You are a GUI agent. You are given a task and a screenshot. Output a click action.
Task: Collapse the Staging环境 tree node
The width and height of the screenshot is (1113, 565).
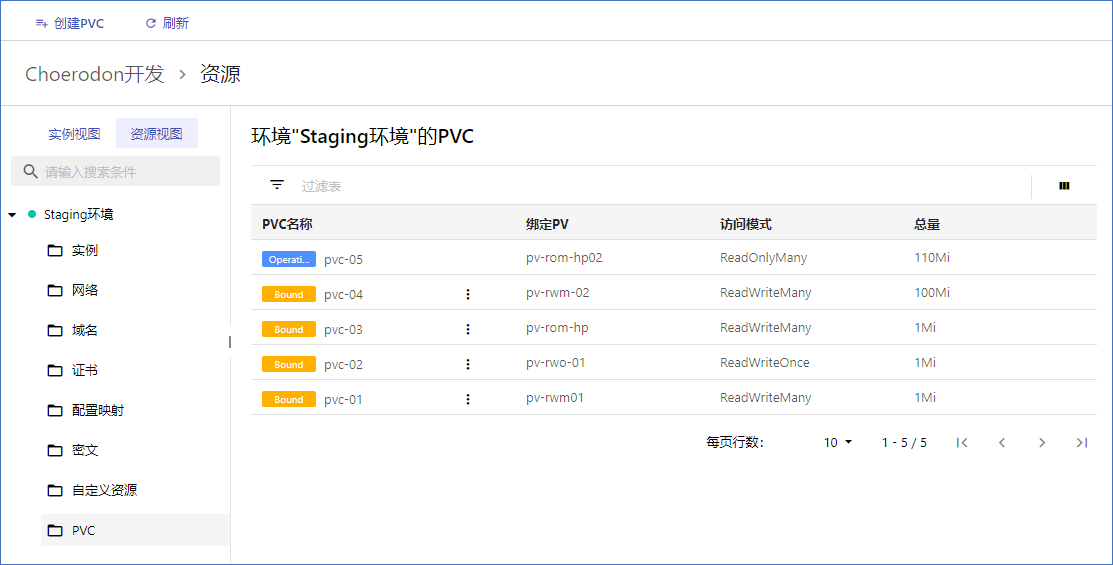12,214
